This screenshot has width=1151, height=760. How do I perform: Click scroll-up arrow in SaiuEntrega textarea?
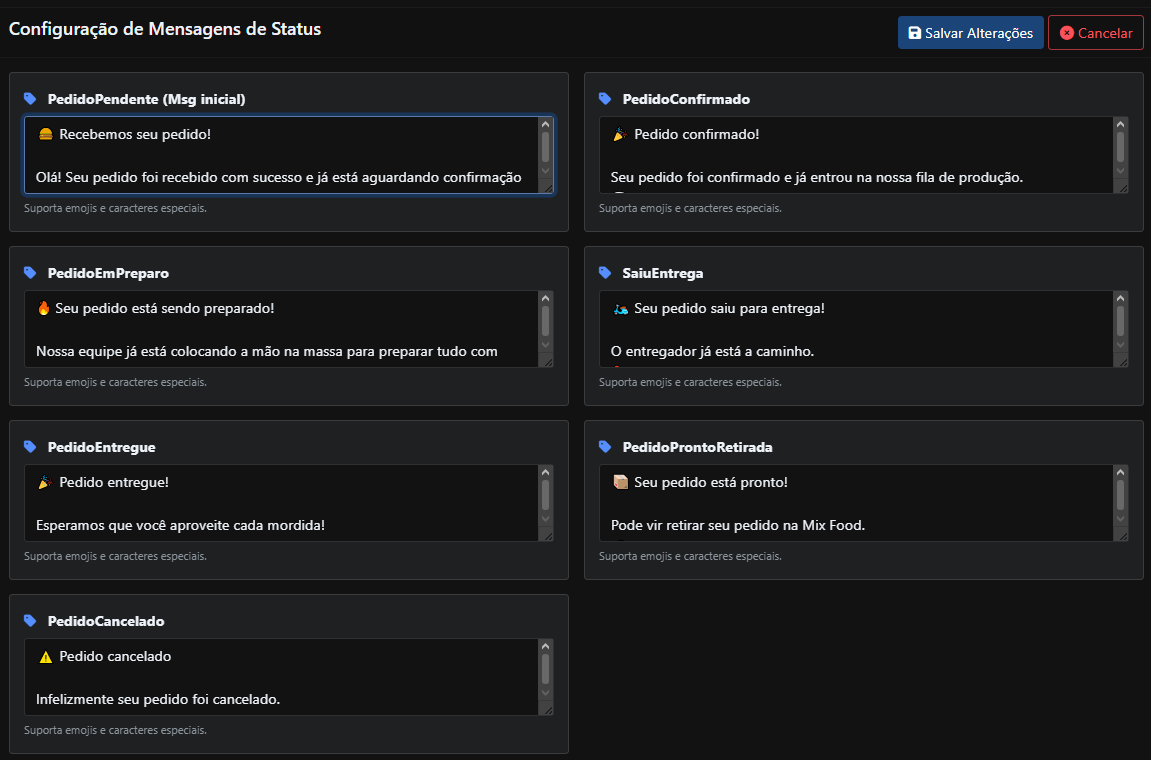click(x=1120, y=298)
